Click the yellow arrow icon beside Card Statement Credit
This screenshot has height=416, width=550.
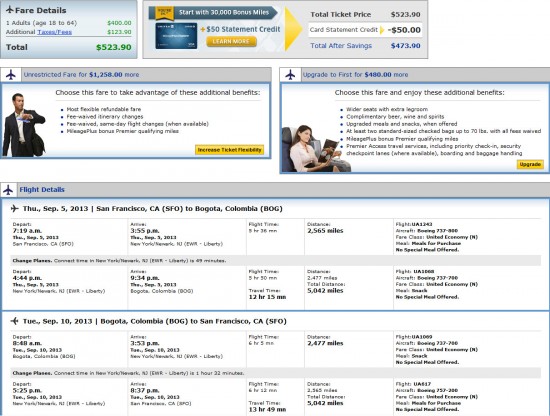pyautogui.click(x=382, y=30)
